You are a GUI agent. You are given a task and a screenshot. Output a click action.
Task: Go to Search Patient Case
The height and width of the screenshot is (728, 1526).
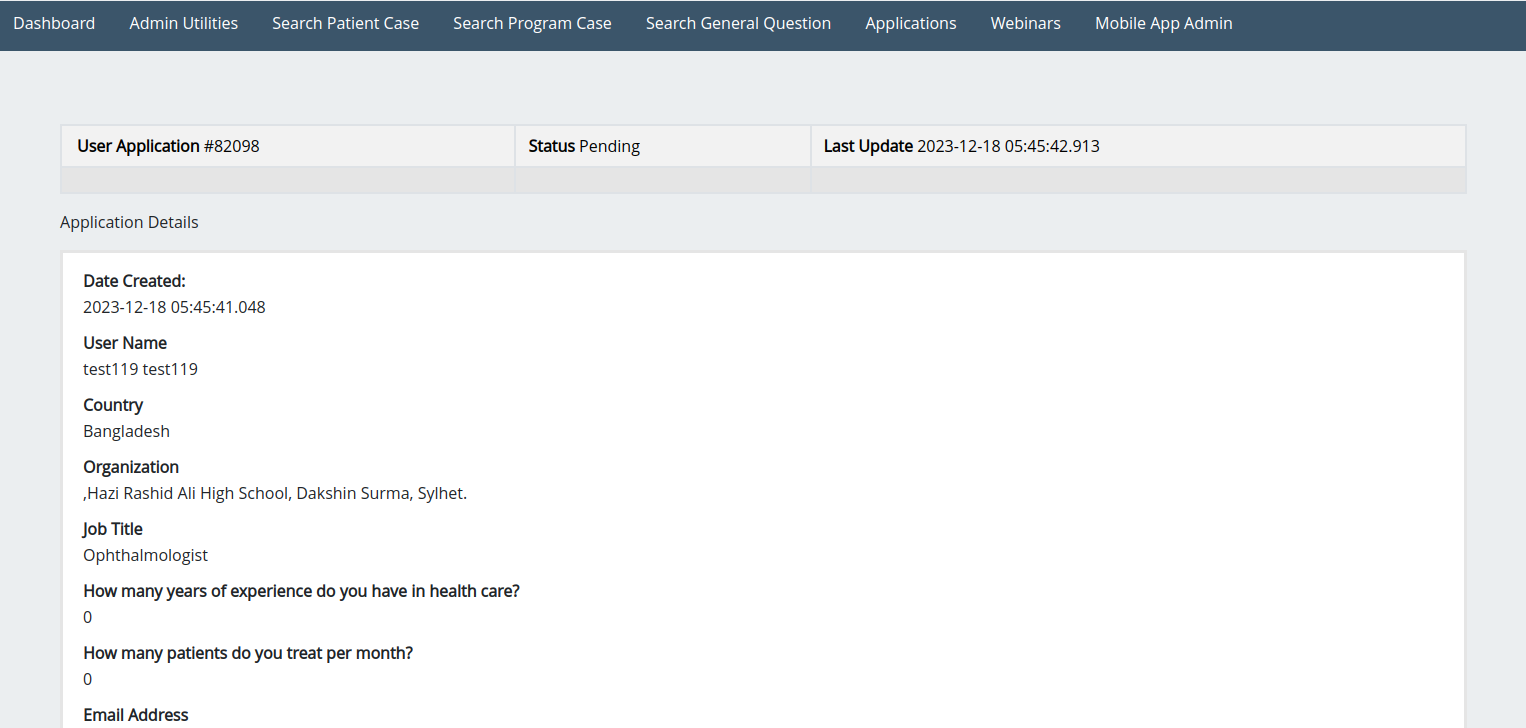tap(345, 23)
